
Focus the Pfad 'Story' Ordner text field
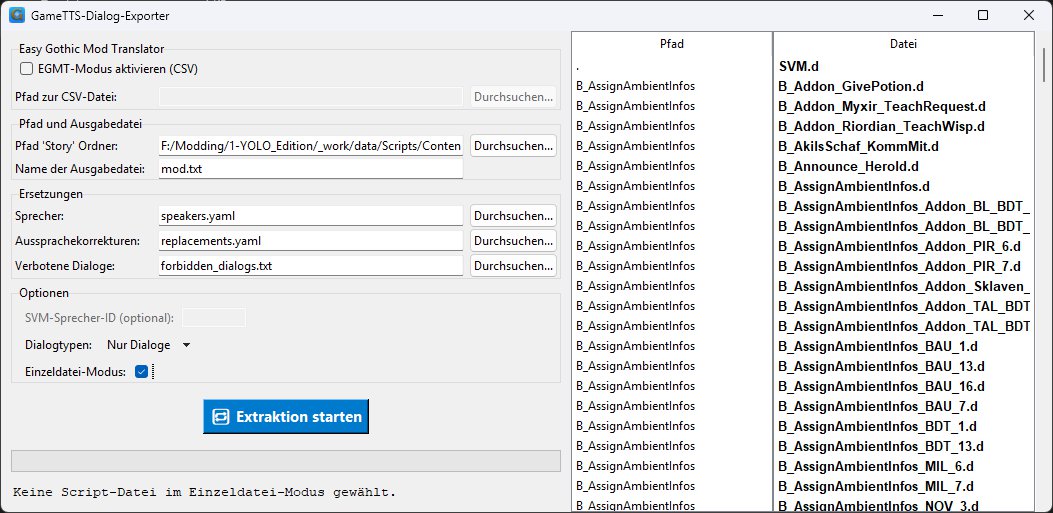(x=311, y=145)
